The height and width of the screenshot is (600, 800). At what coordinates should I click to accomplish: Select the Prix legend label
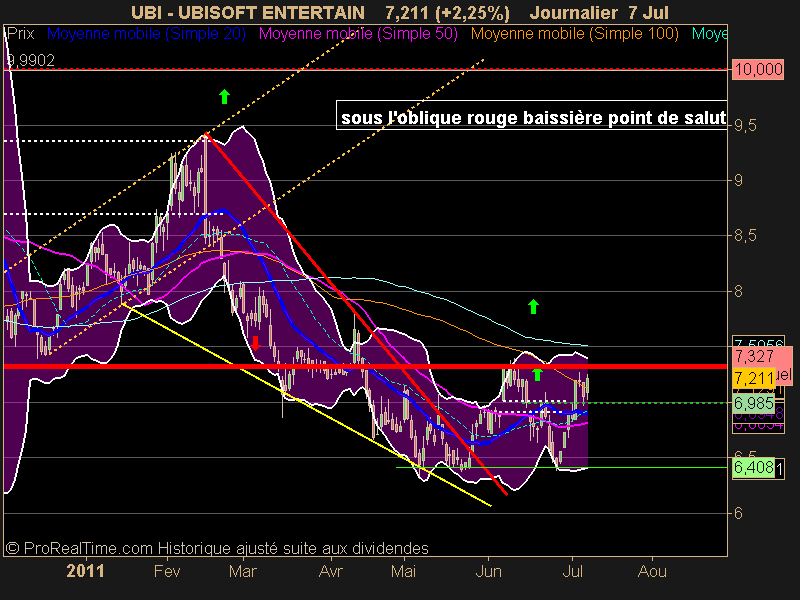(x=21, y=34)
